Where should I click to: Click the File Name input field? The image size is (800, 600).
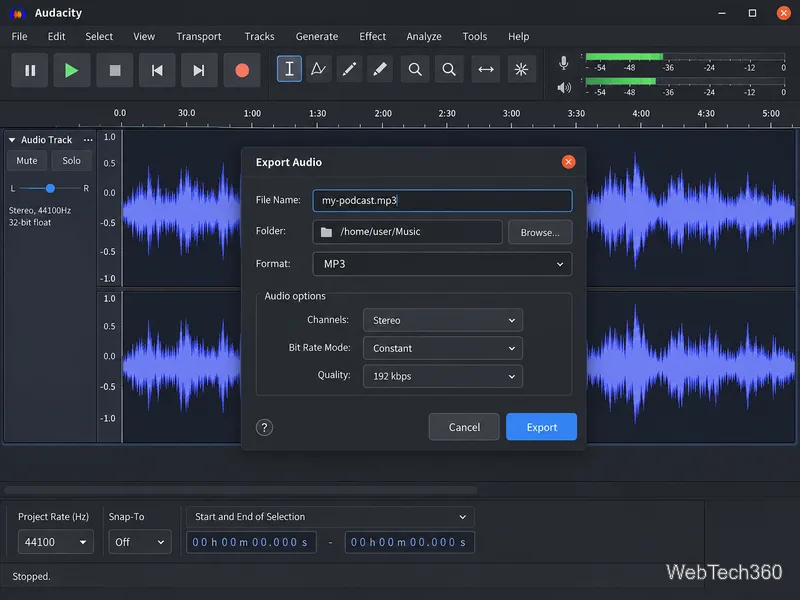tap(442, 201)
